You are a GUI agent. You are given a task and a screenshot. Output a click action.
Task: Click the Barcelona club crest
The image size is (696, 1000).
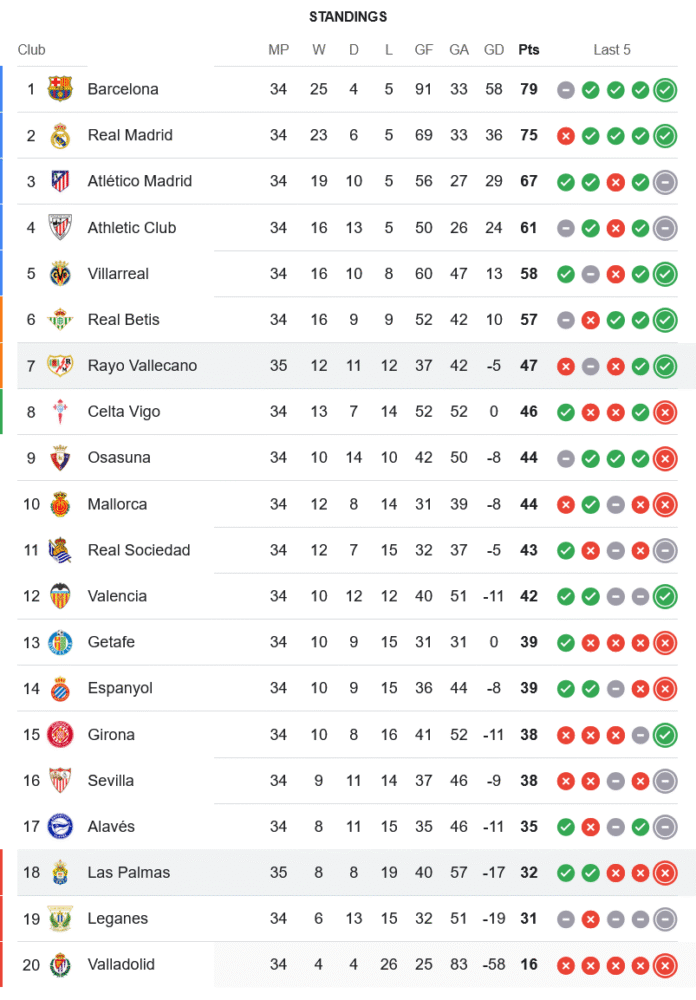60,89
